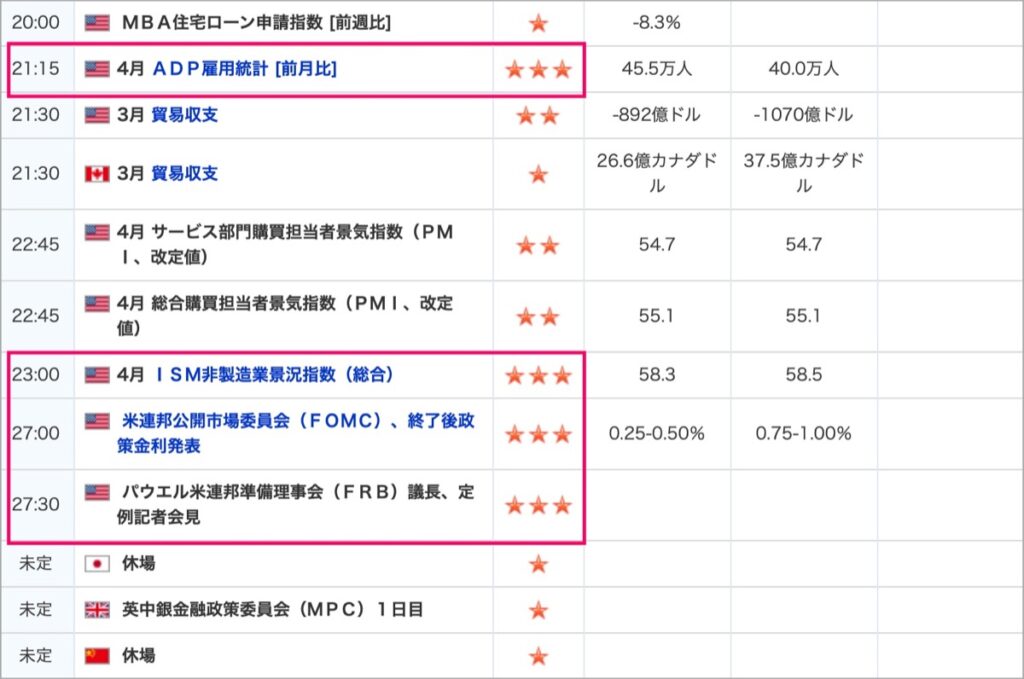Screen dimensions: 1024x679
Task: Click the US flag in the ADP雇用統計 row
Action: pos(97,69)
